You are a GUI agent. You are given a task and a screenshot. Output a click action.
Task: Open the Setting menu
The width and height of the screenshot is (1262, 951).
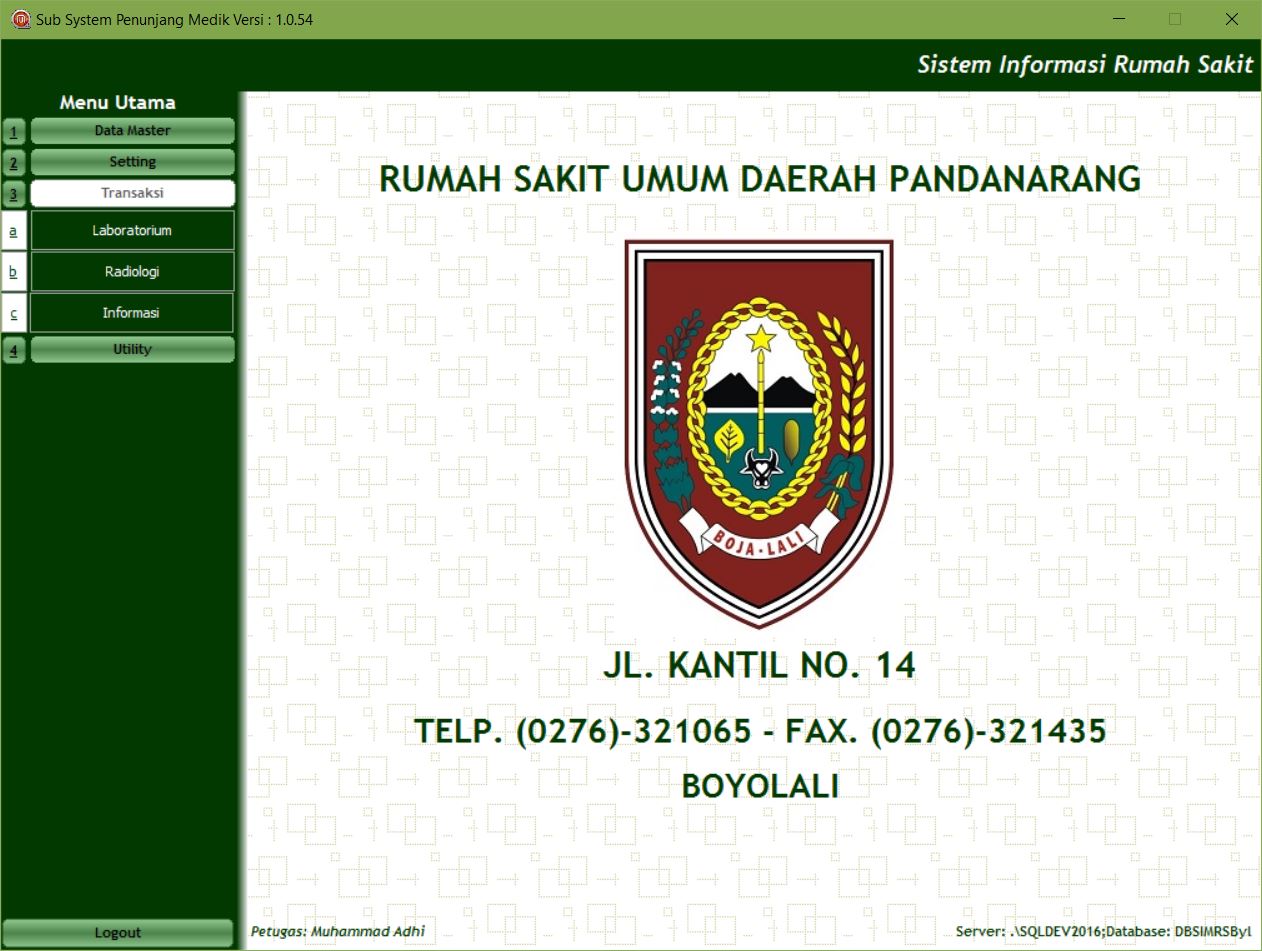133,162
